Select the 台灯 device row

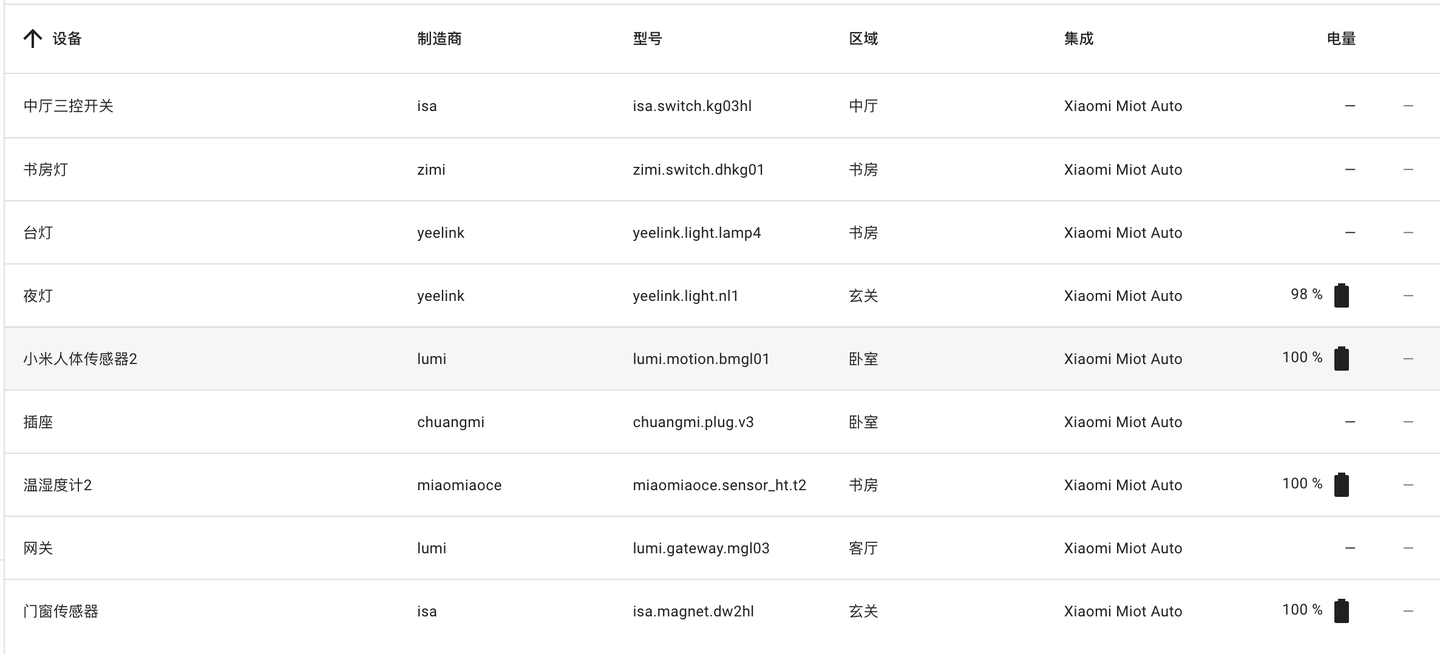coord(38,233)
